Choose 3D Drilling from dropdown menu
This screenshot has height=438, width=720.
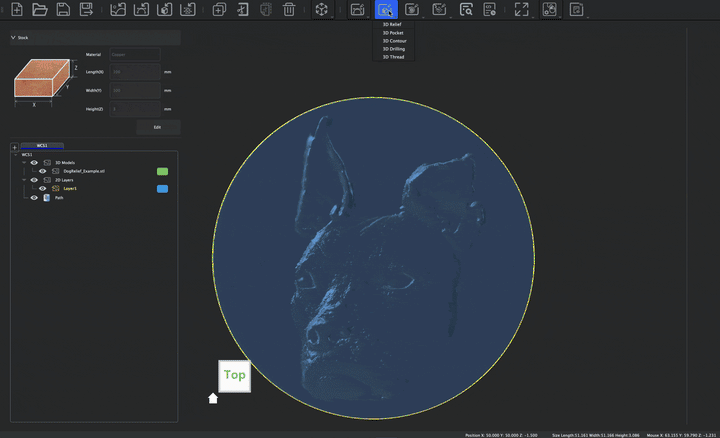(394, 49)
